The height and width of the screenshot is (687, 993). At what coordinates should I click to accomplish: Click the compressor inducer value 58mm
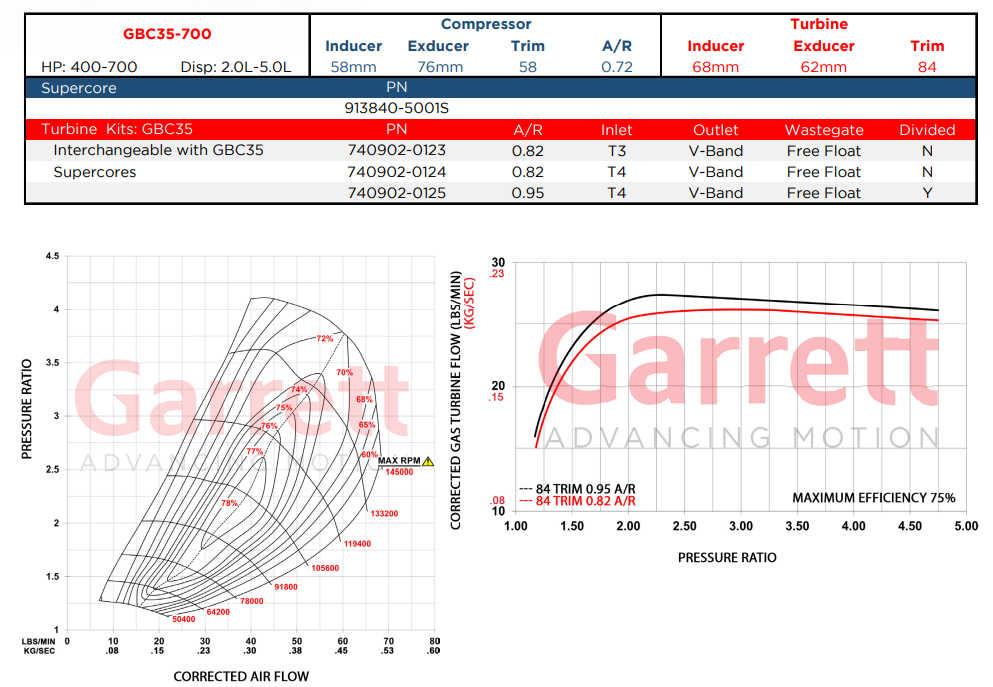(x=353, y=67)
